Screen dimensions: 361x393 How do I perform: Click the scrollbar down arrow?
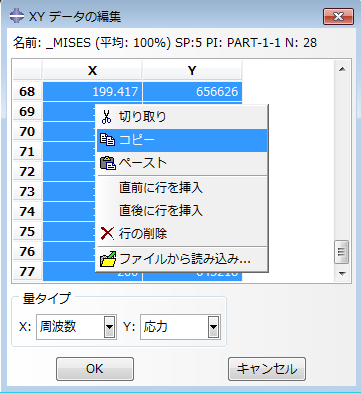(342, 274)
